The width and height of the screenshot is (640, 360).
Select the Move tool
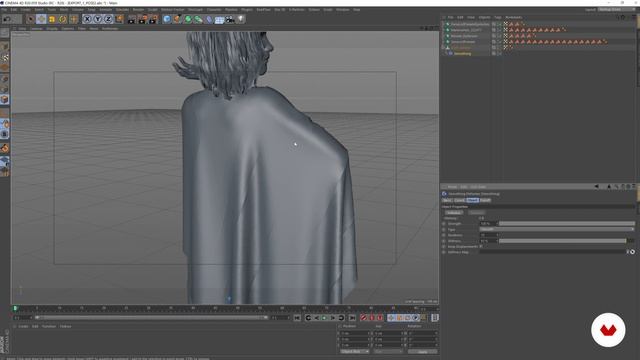point(41,19)
